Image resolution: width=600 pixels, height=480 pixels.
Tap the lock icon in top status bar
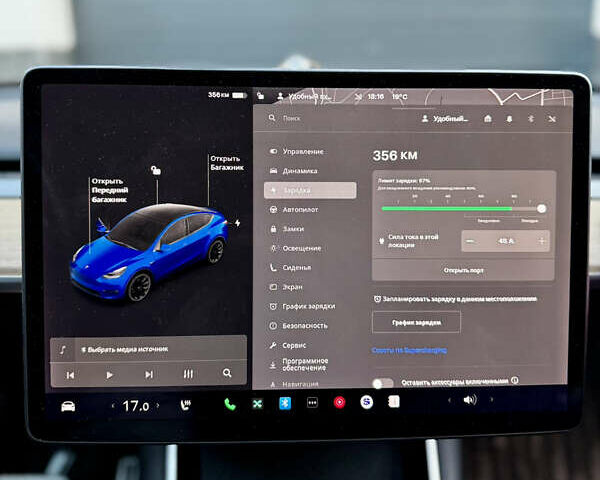click(261, 95)
